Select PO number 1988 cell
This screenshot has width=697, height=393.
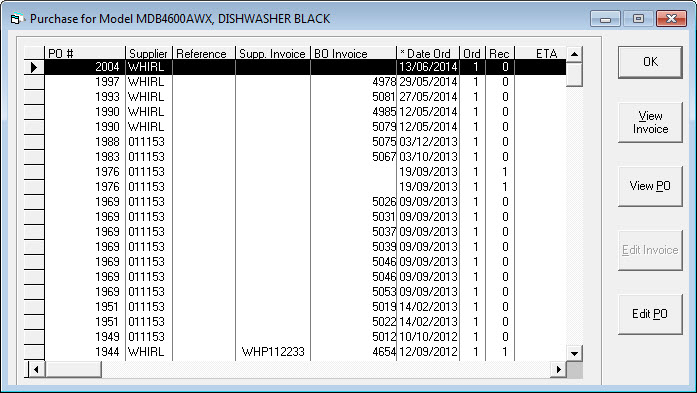(x=85, y=142)
